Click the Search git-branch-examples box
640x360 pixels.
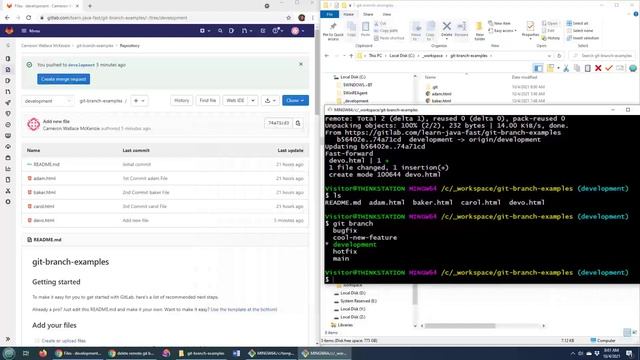coord(603,56)
